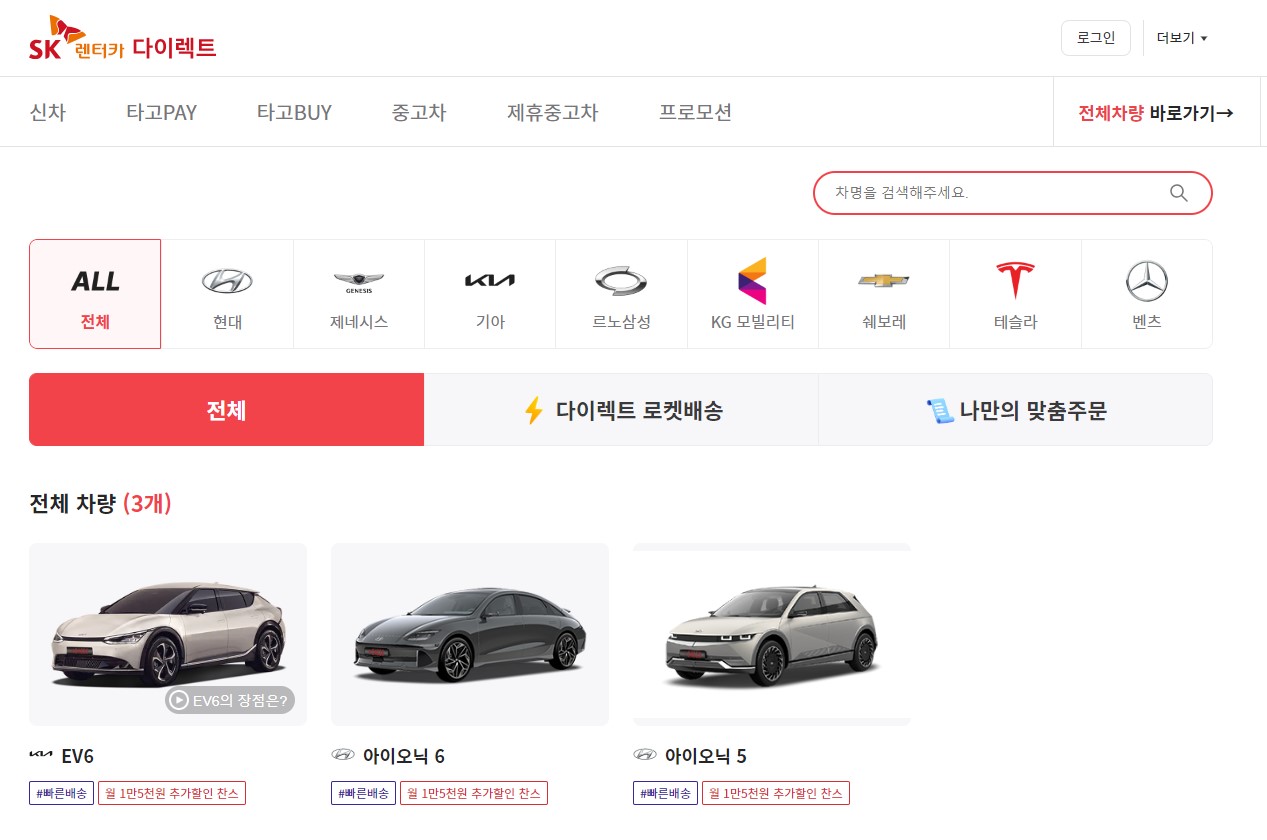This screenshot has width=1267, height=840.
Task: Select the red 전체 tab
Action: point(227,410)
